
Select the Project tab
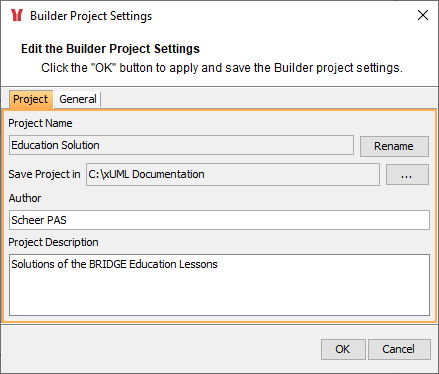[x=31, y=99]
